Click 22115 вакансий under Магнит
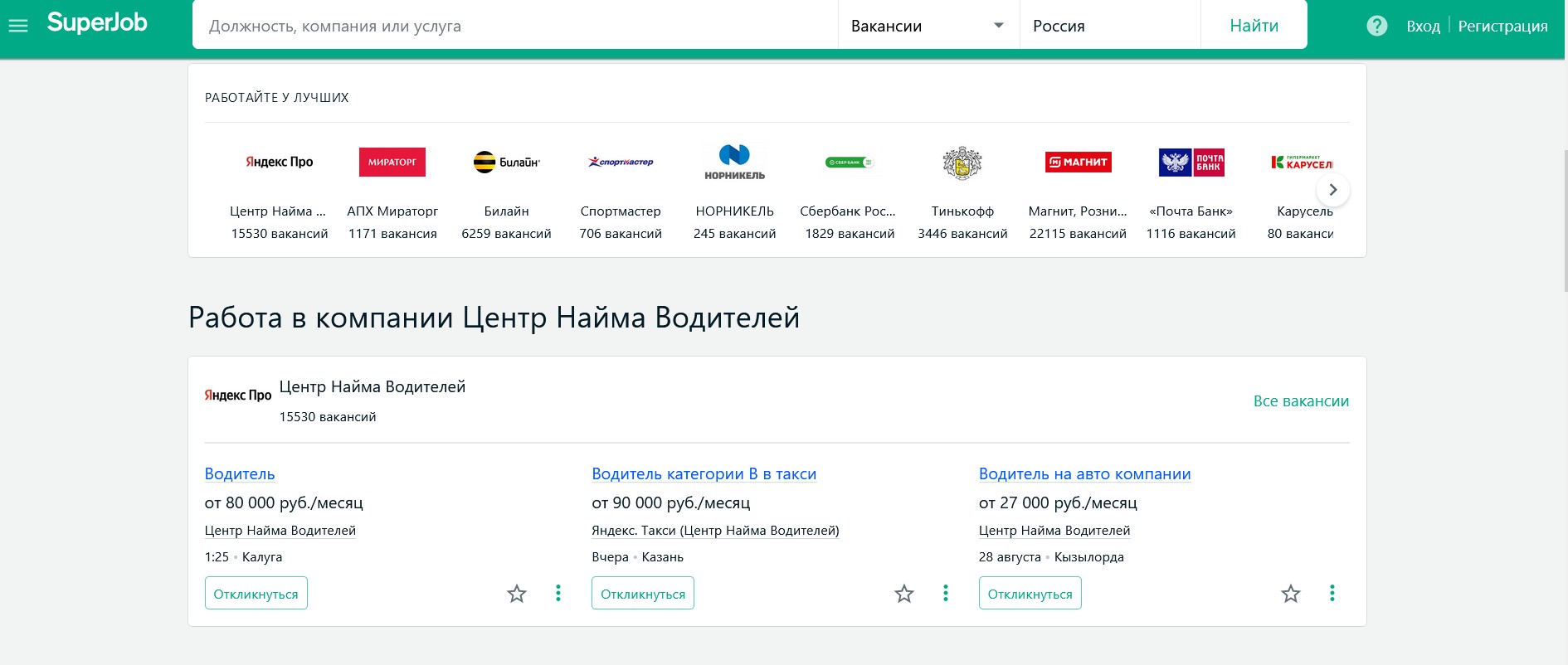 1079,234
